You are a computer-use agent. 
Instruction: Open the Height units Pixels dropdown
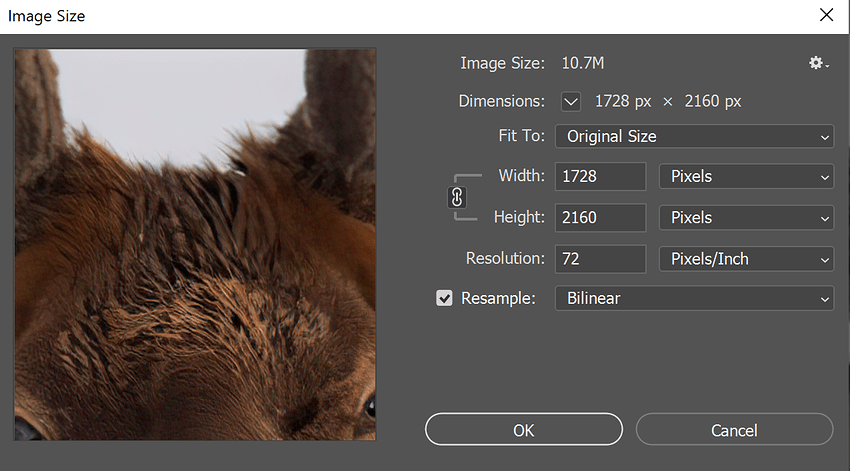[746, 218]
